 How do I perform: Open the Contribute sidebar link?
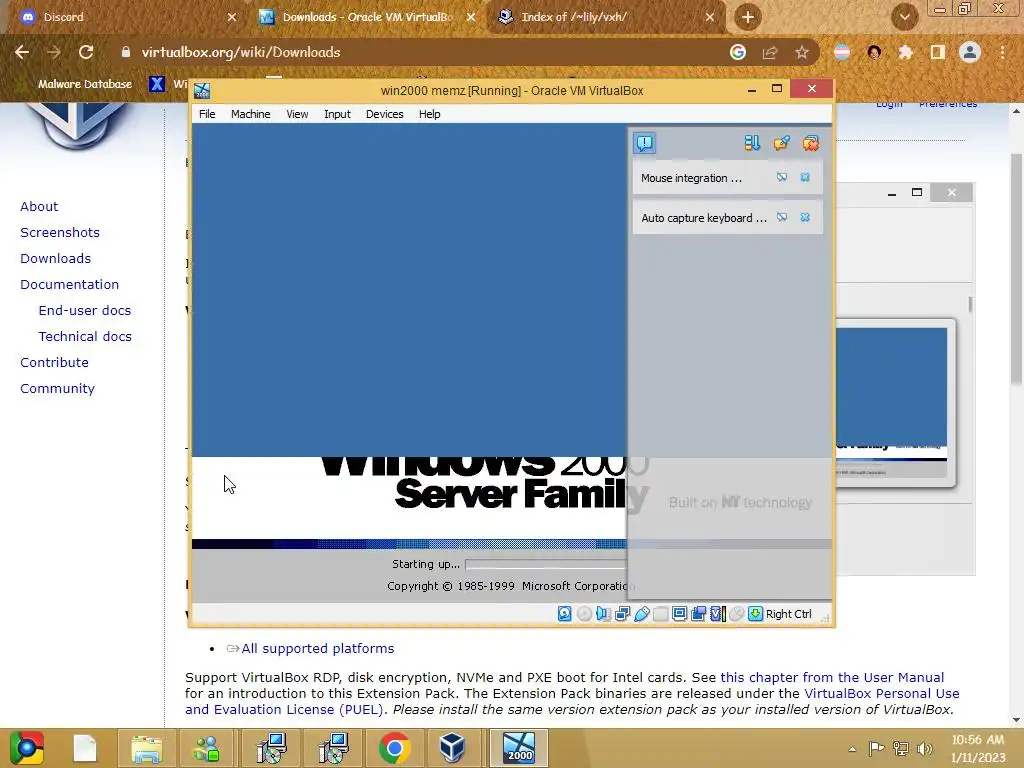tap(54, 362)
